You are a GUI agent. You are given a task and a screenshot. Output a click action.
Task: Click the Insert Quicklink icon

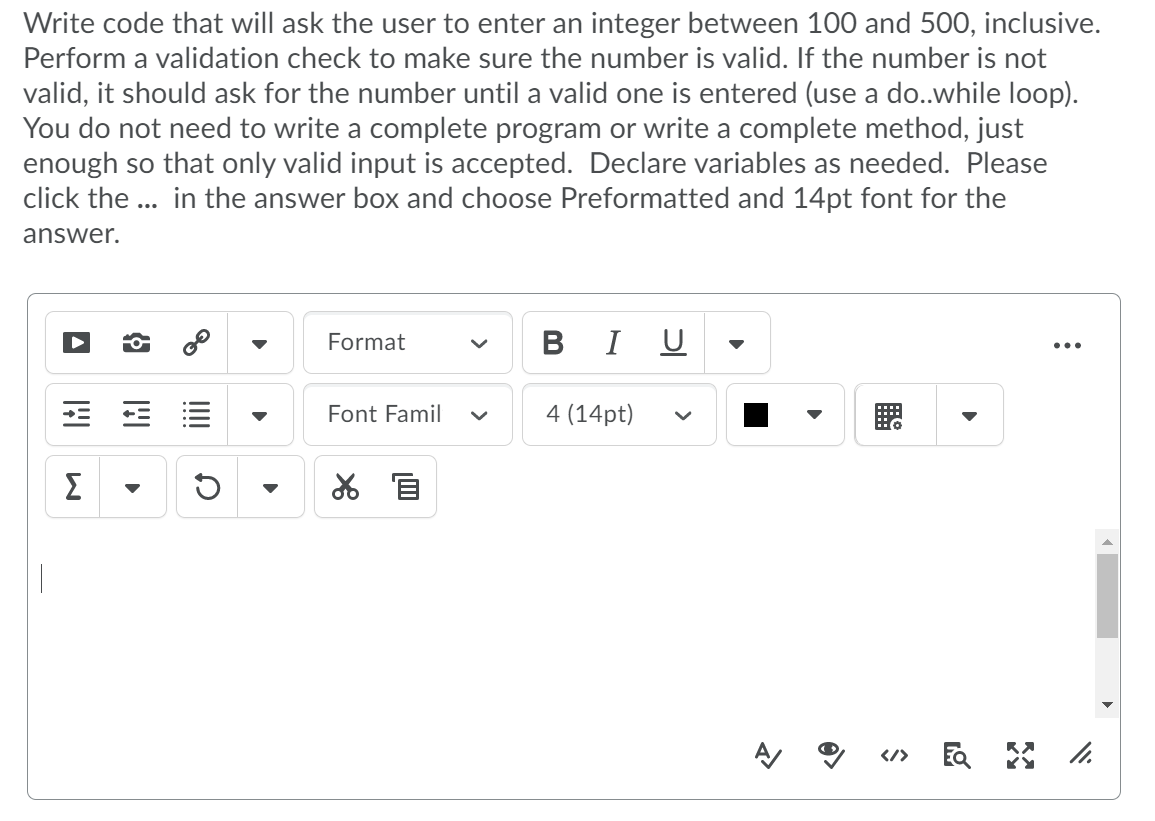tap(197, 343)
